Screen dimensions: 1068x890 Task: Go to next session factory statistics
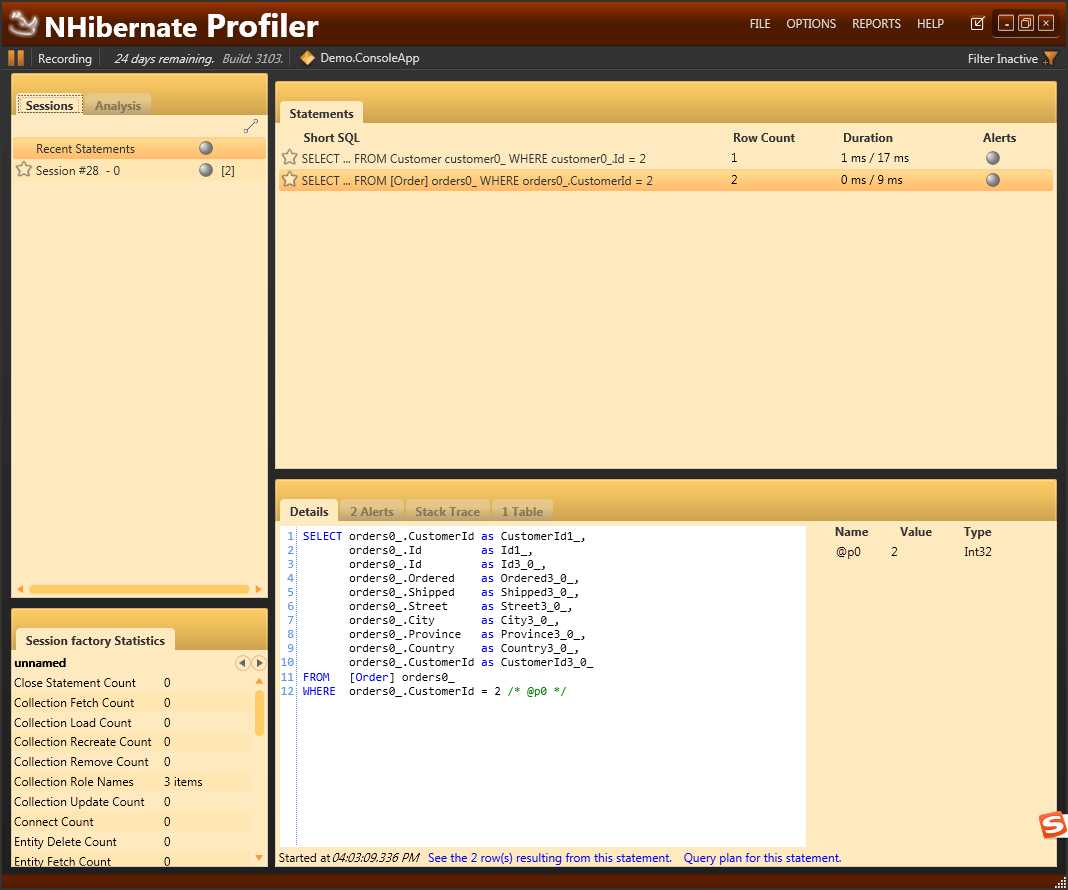click(x=259, y=663)
